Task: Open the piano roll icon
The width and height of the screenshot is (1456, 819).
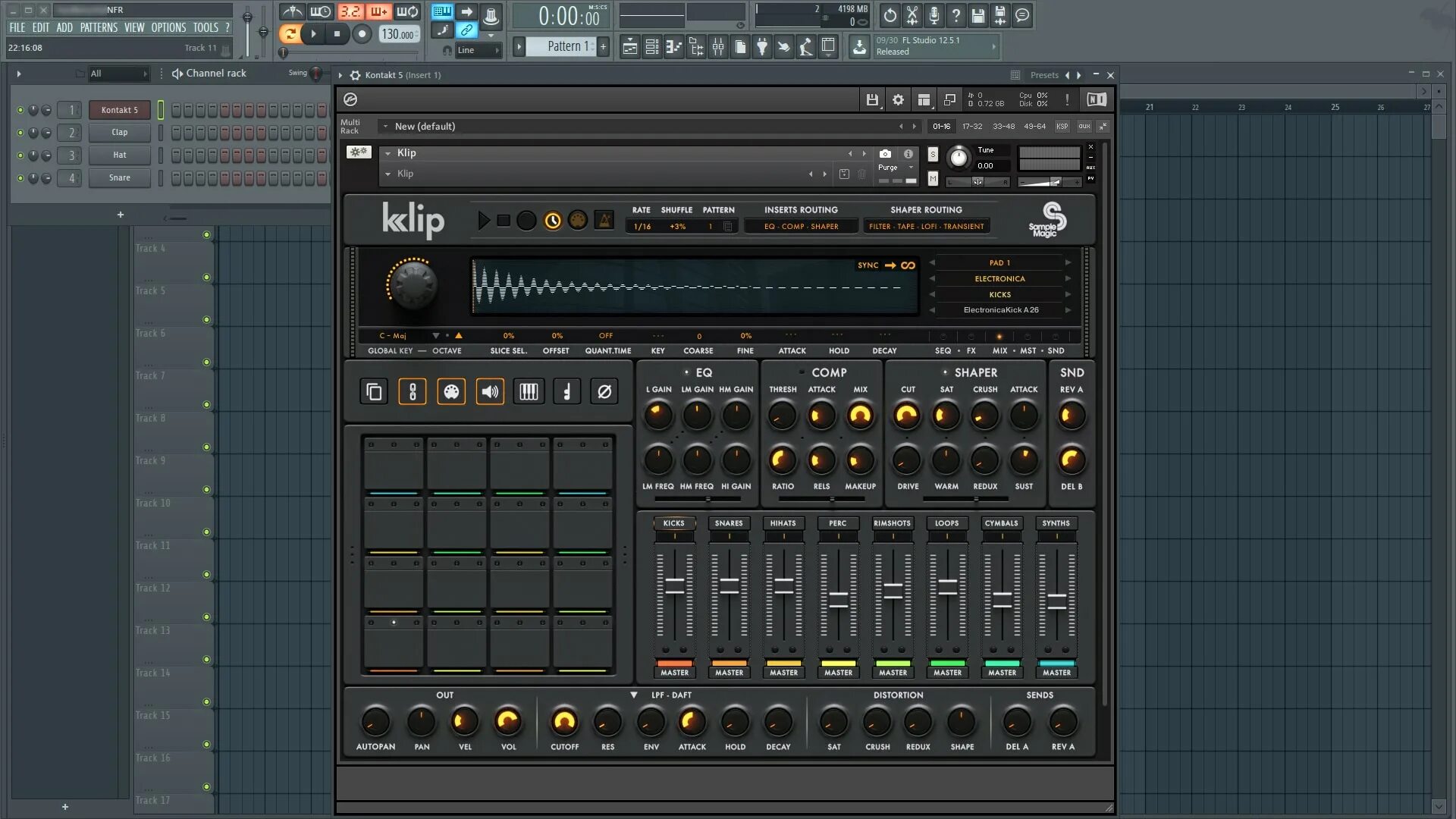Action: (x=673, y=47)
